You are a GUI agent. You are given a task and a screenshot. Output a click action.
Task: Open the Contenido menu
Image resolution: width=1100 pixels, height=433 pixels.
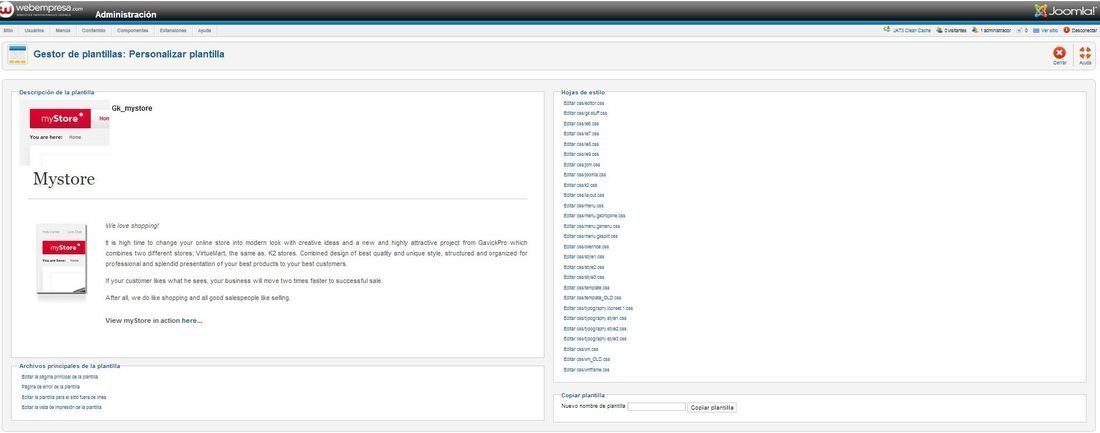point(93,30)
